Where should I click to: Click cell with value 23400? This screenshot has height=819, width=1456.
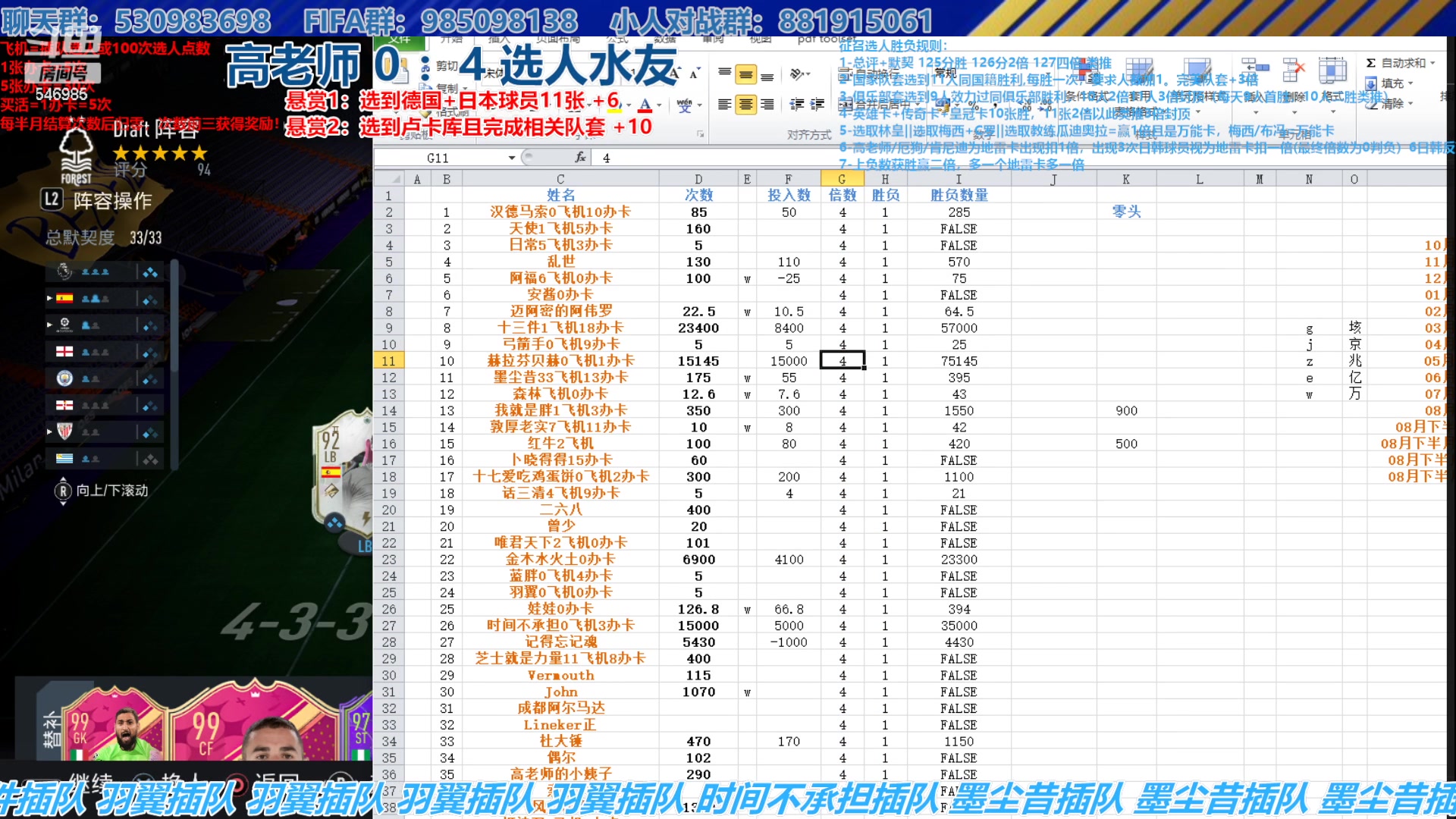[x=698, y=328]
